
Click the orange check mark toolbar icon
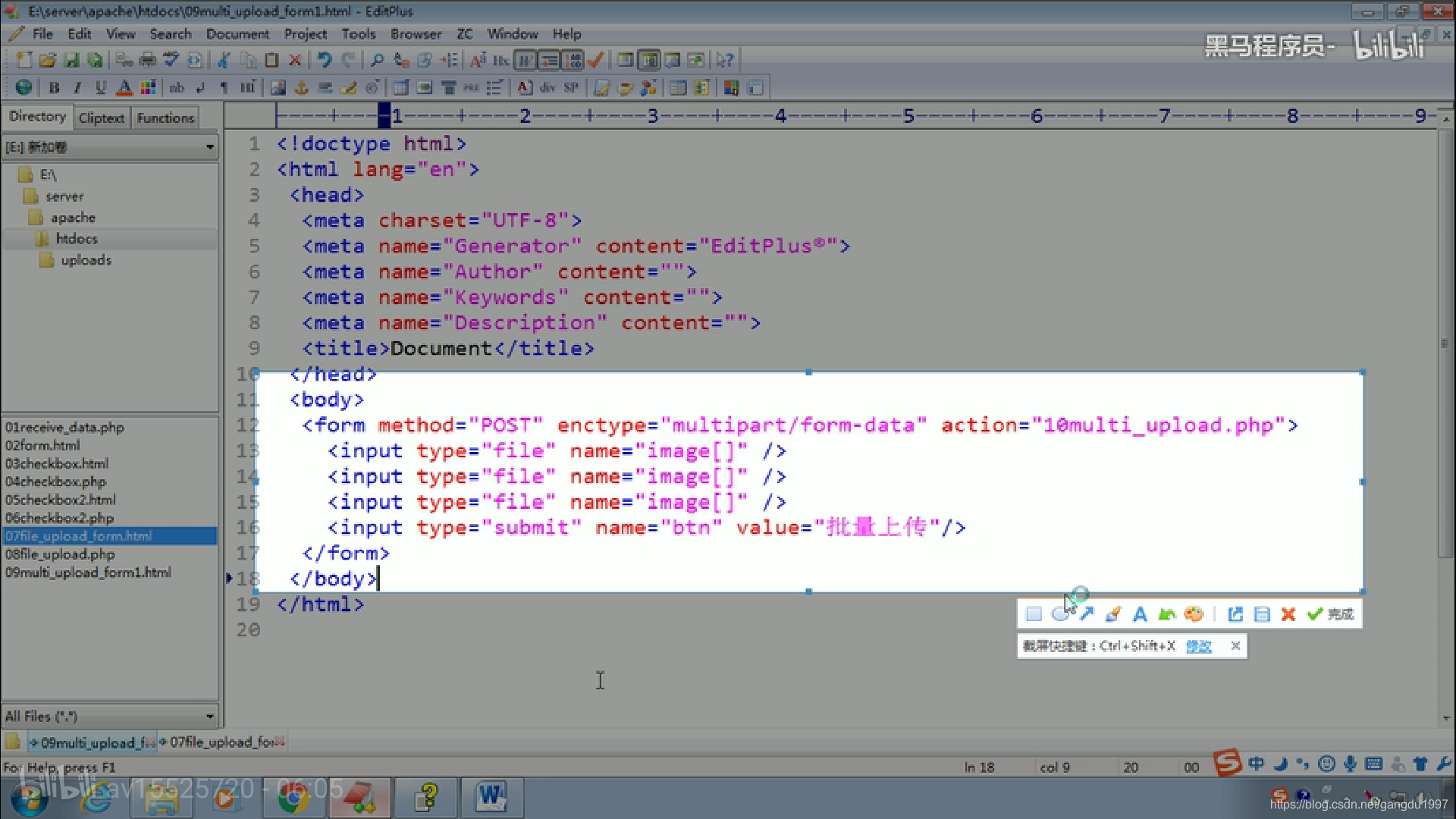(596, 60)
